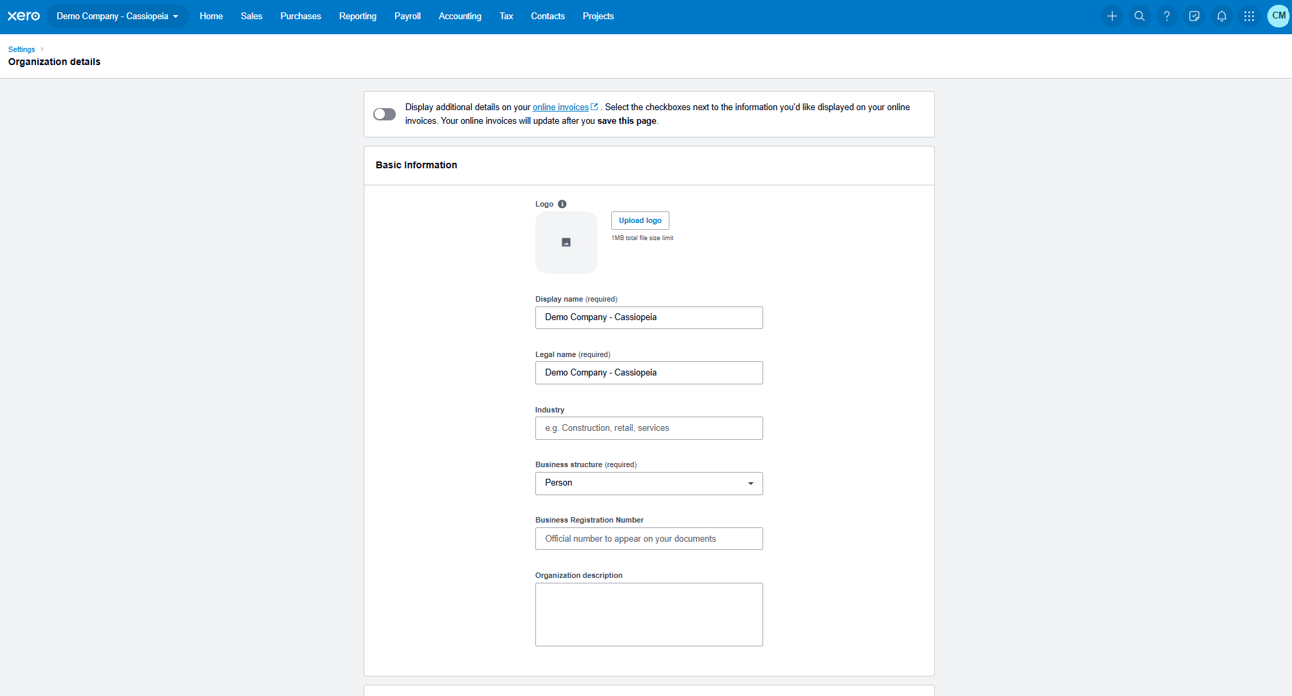Viewport: 1292px width, 696px height.
Task: Open the create new plus icon
Action: point(1112,16)
